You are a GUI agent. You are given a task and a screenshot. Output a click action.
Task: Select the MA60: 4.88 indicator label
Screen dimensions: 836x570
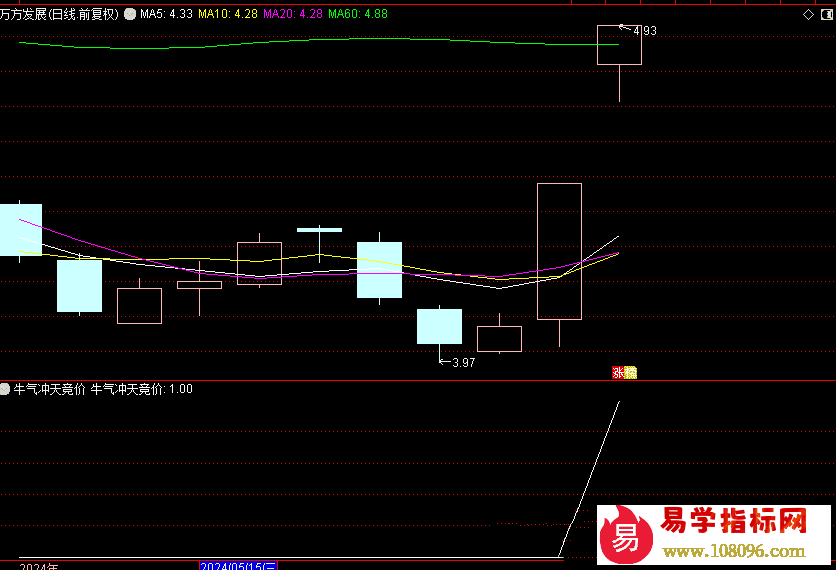(x=358, y=15)
